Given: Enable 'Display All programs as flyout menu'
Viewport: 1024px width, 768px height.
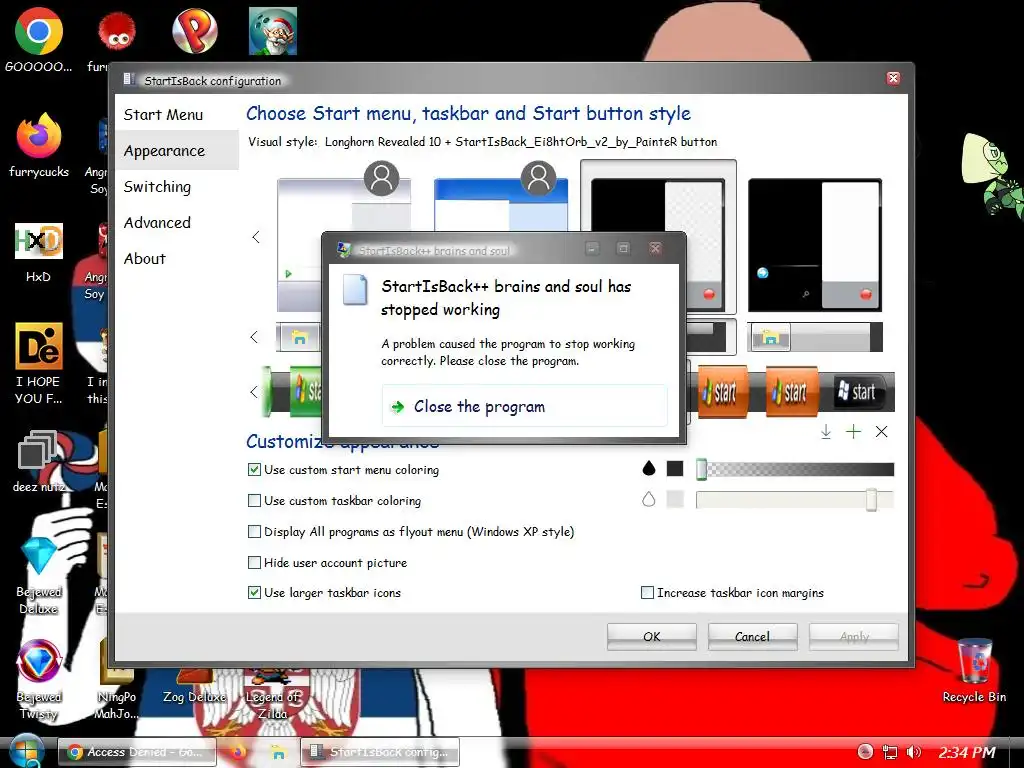Looking at the screenshot, I should coord(254,532).
